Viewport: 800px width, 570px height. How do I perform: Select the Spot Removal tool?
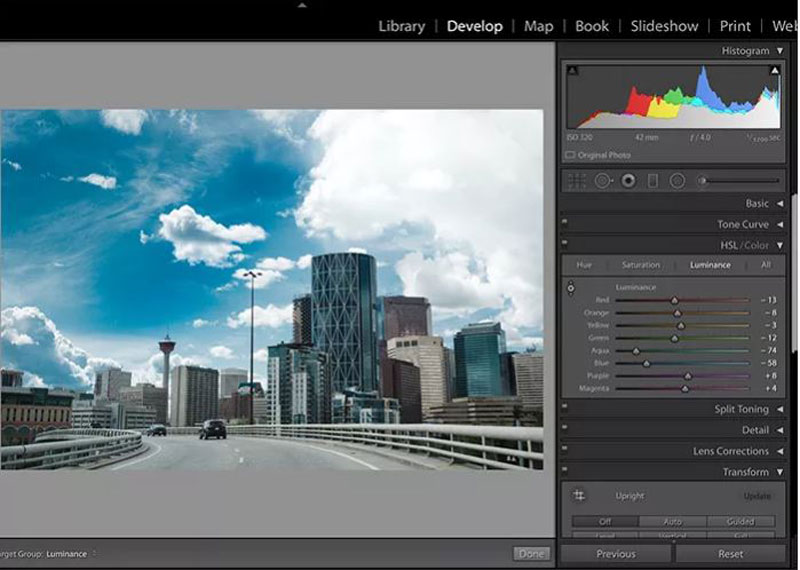coord(603,181)
